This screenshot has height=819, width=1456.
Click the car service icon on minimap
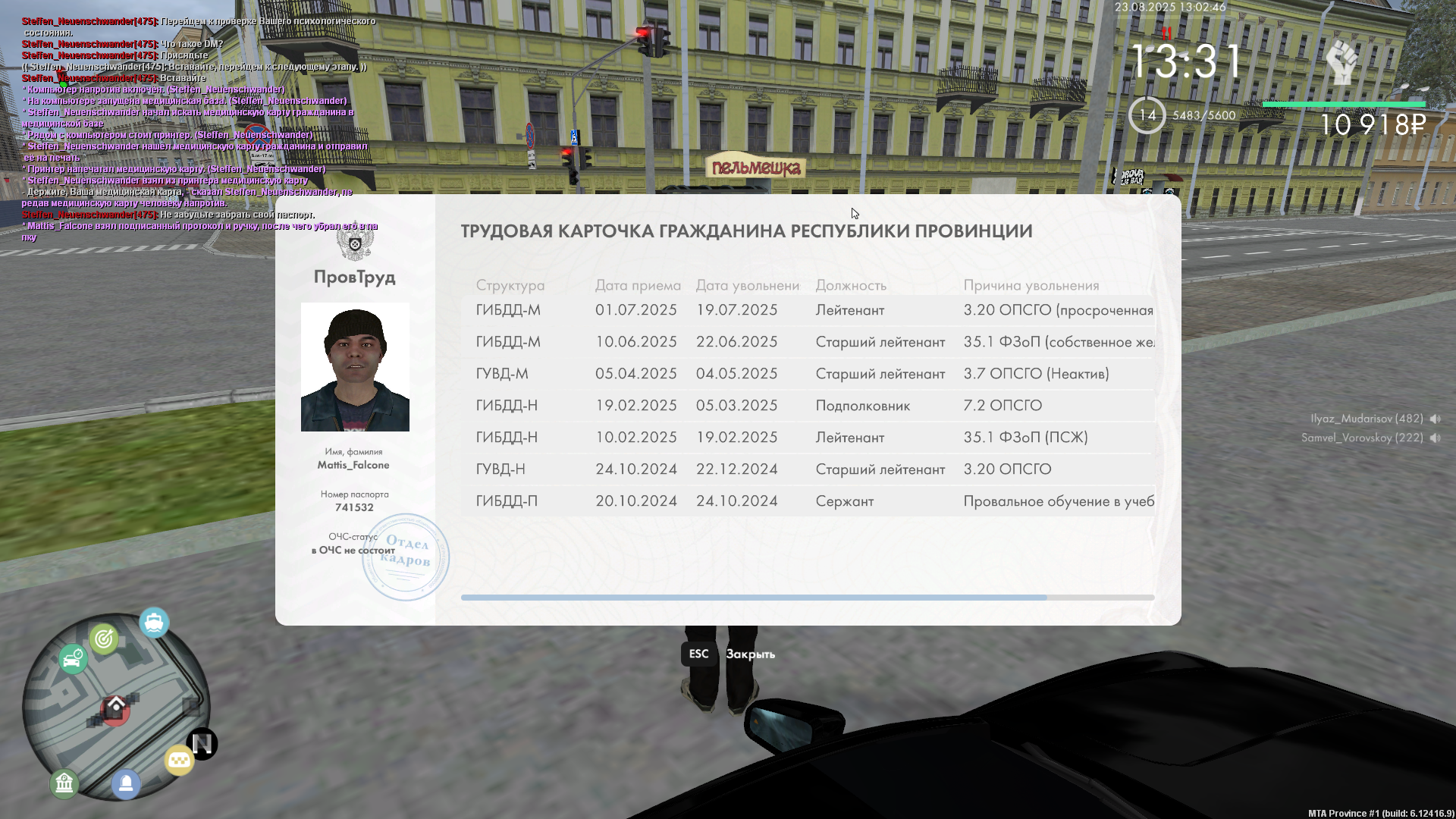pos(73,658)
